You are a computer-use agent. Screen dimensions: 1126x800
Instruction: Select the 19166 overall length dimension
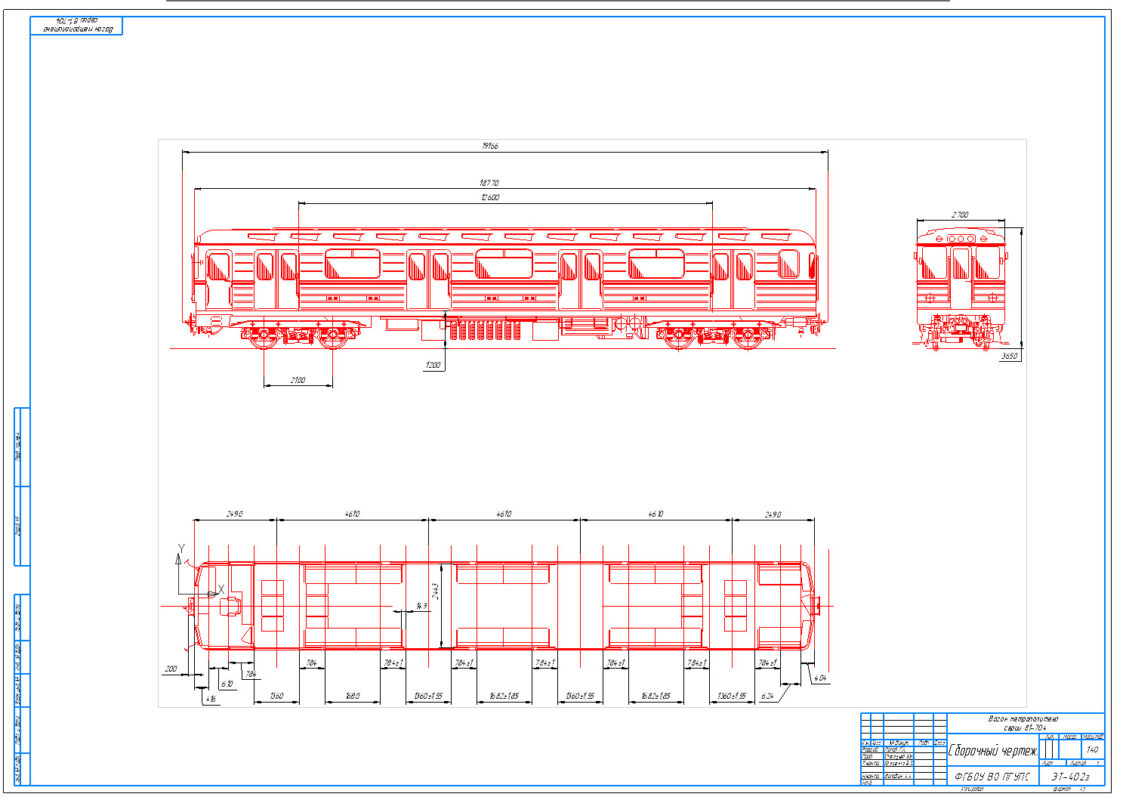tap(490, 146)
